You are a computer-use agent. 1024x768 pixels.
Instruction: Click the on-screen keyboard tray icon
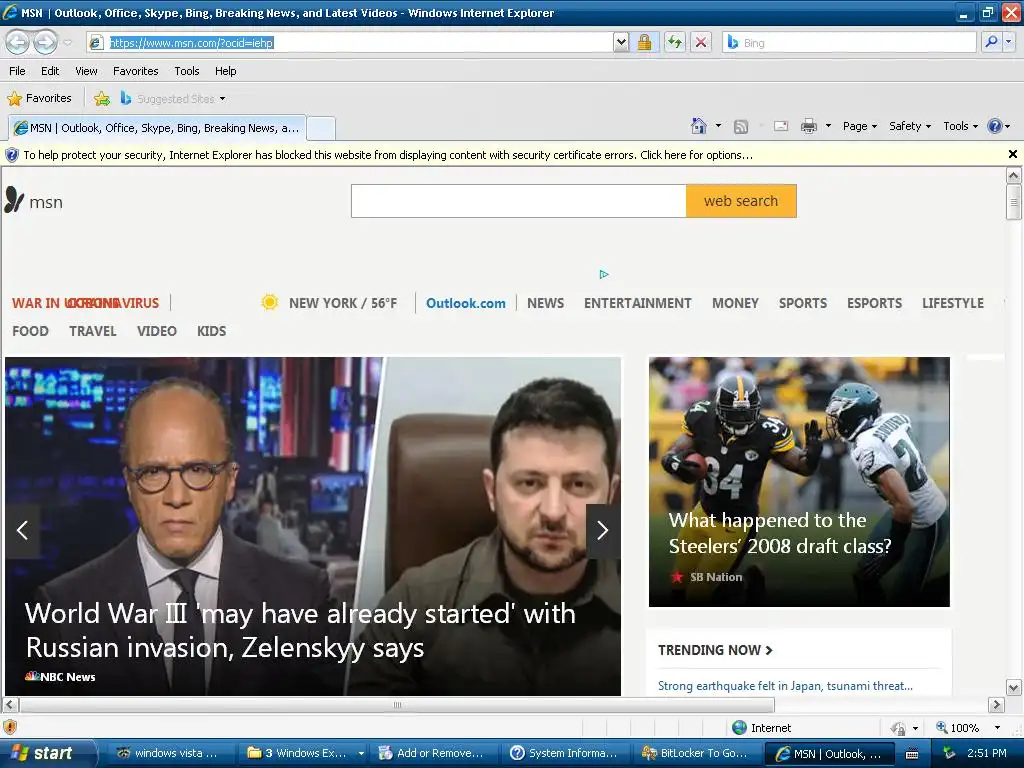tap(912, 754)
